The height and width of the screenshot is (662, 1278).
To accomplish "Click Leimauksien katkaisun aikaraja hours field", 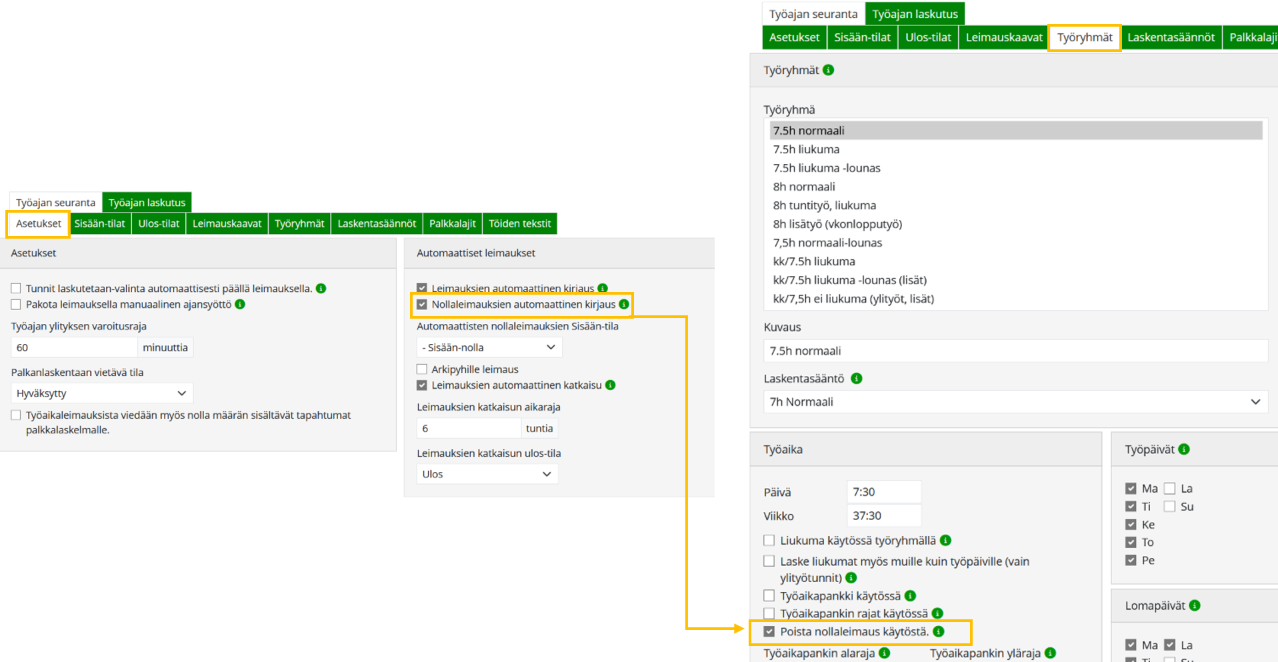I will point(469,428).
